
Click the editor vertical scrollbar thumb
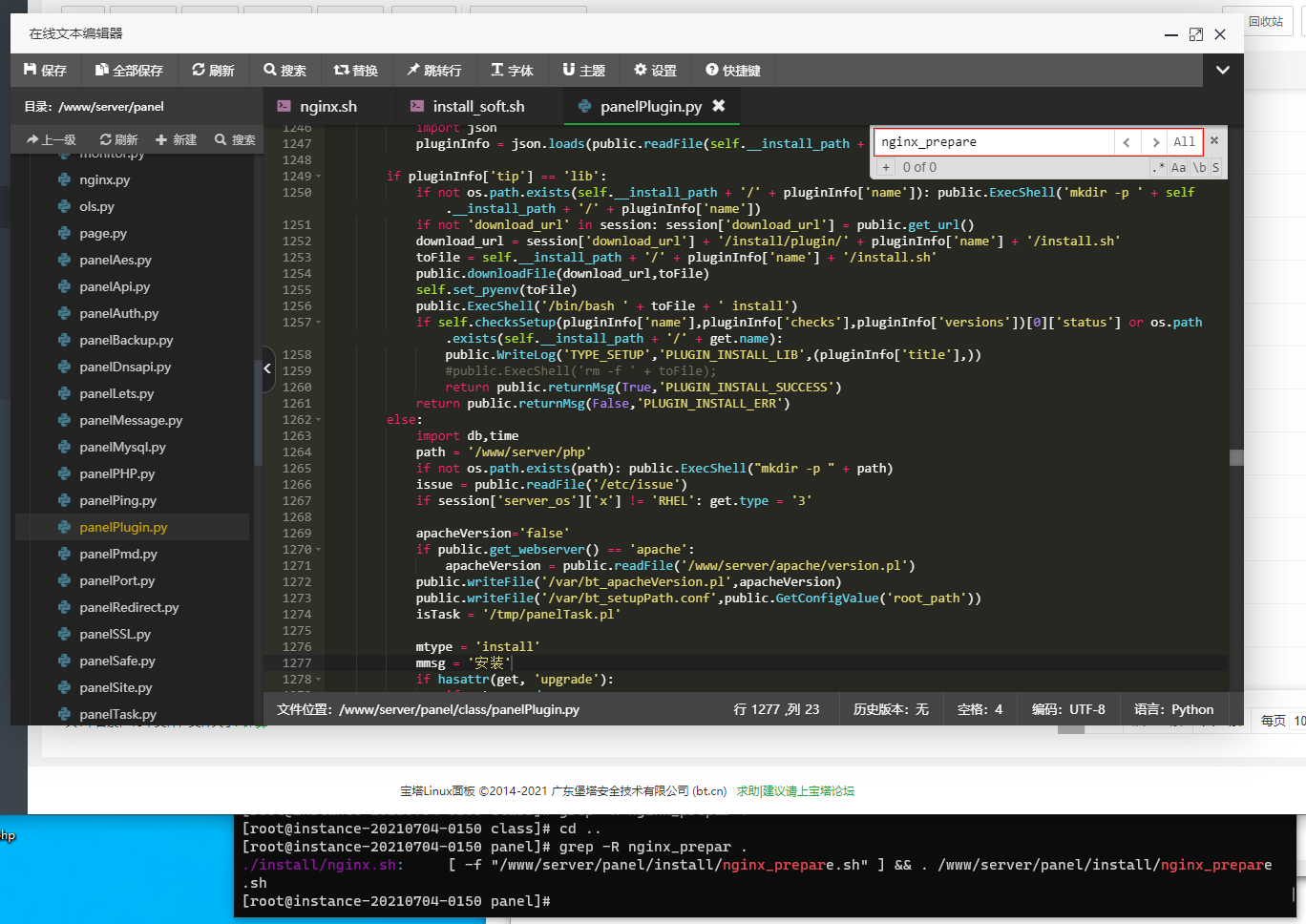tap(1236, 457)
